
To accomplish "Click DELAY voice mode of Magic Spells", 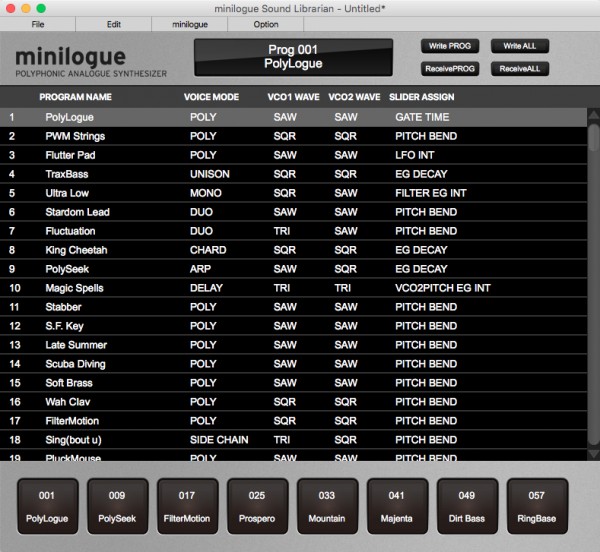I will pyautogui.click(x=206, y=288).
